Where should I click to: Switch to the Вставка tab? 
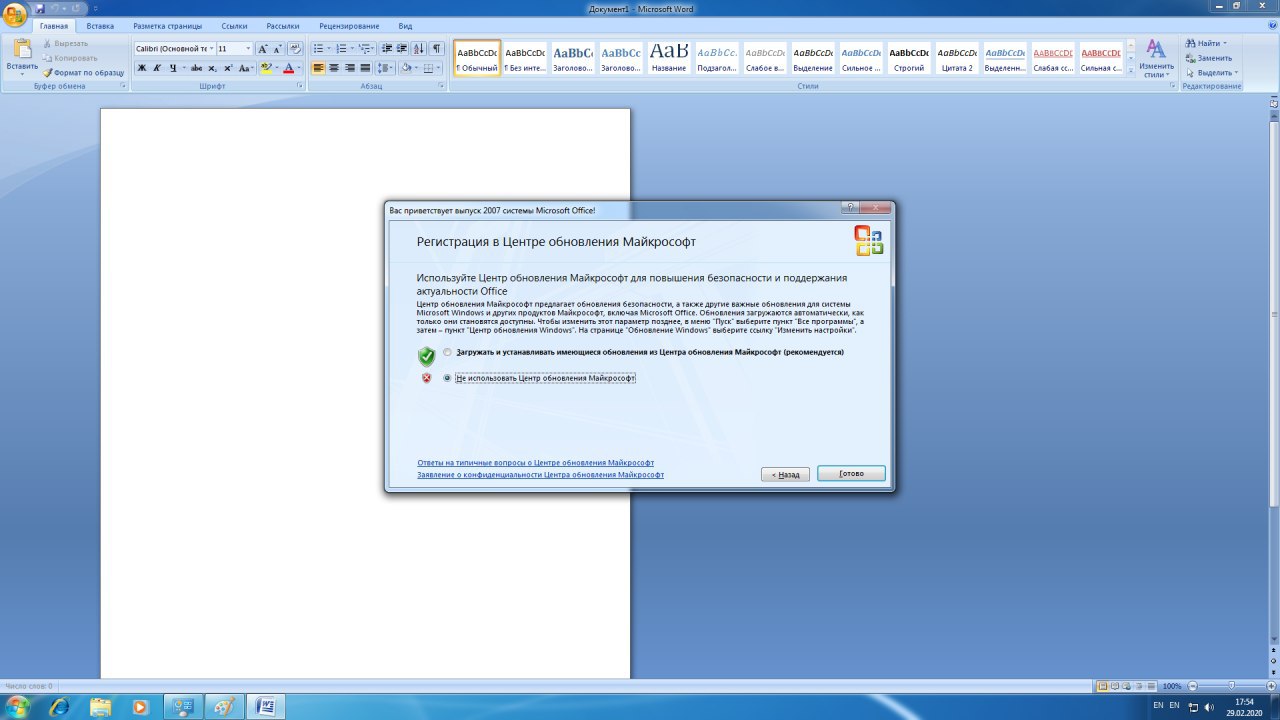(x=100, y=26)
